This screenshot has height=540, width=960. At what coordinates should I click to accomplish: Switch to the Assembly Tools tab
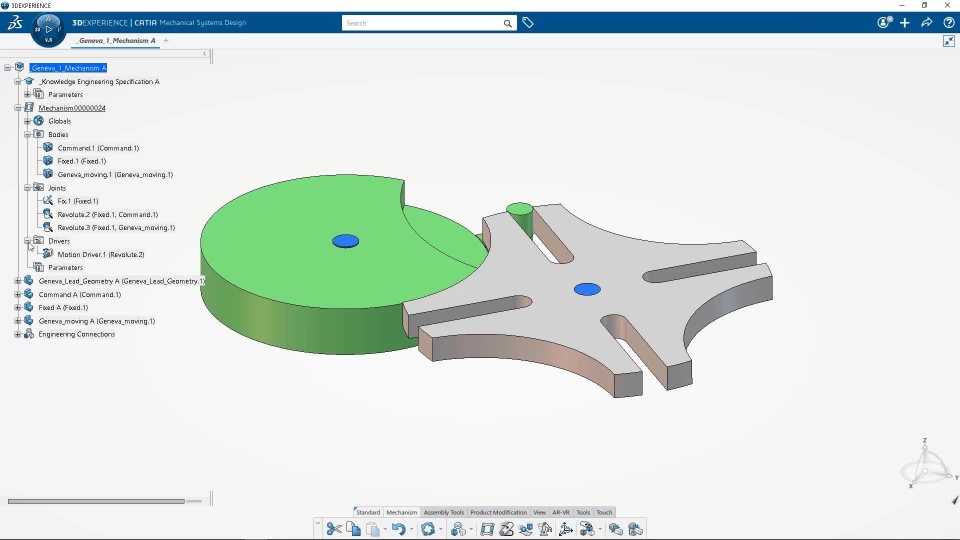point(444,512)
